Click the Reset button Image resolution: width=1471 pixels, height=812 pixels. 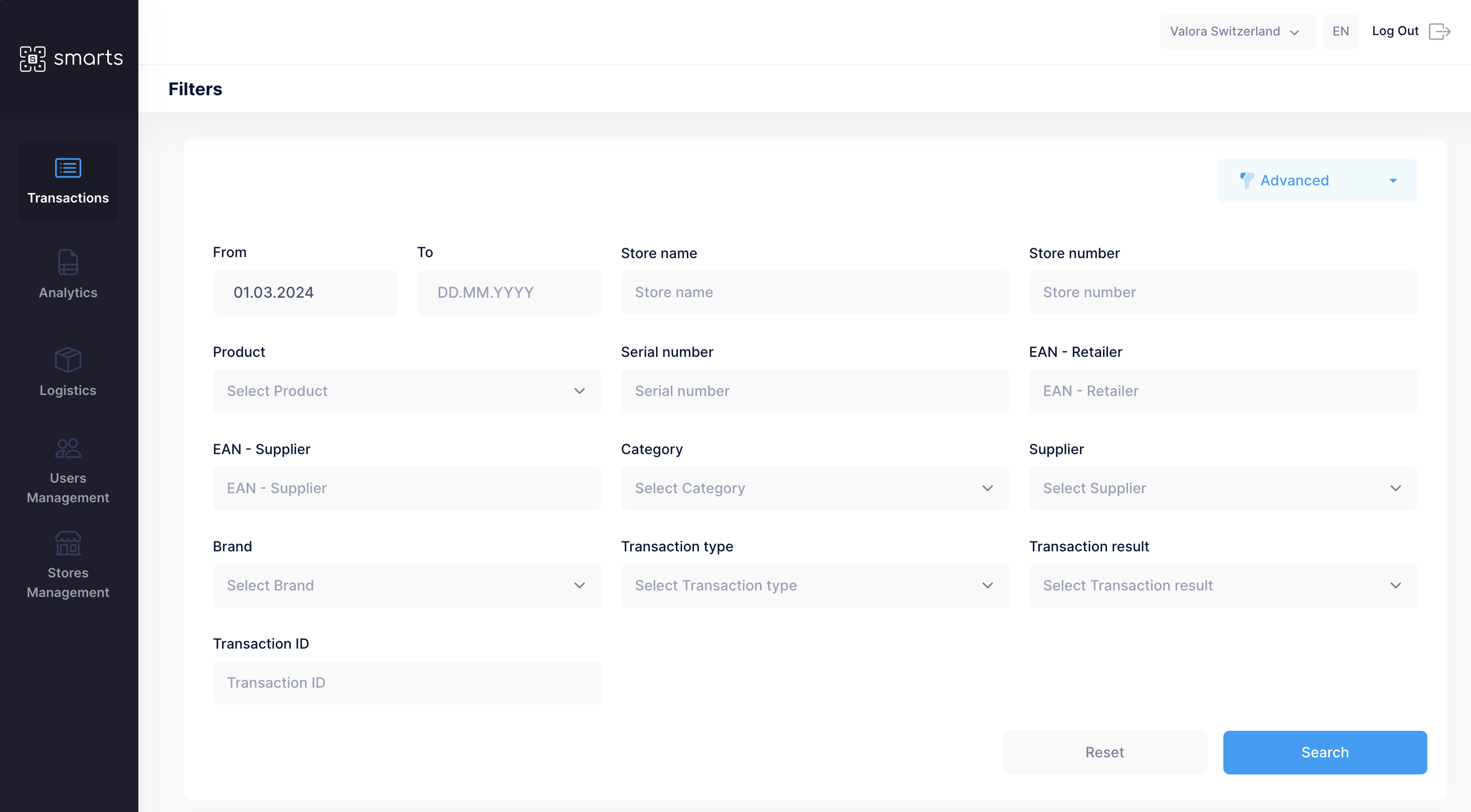coord(1105,752)
